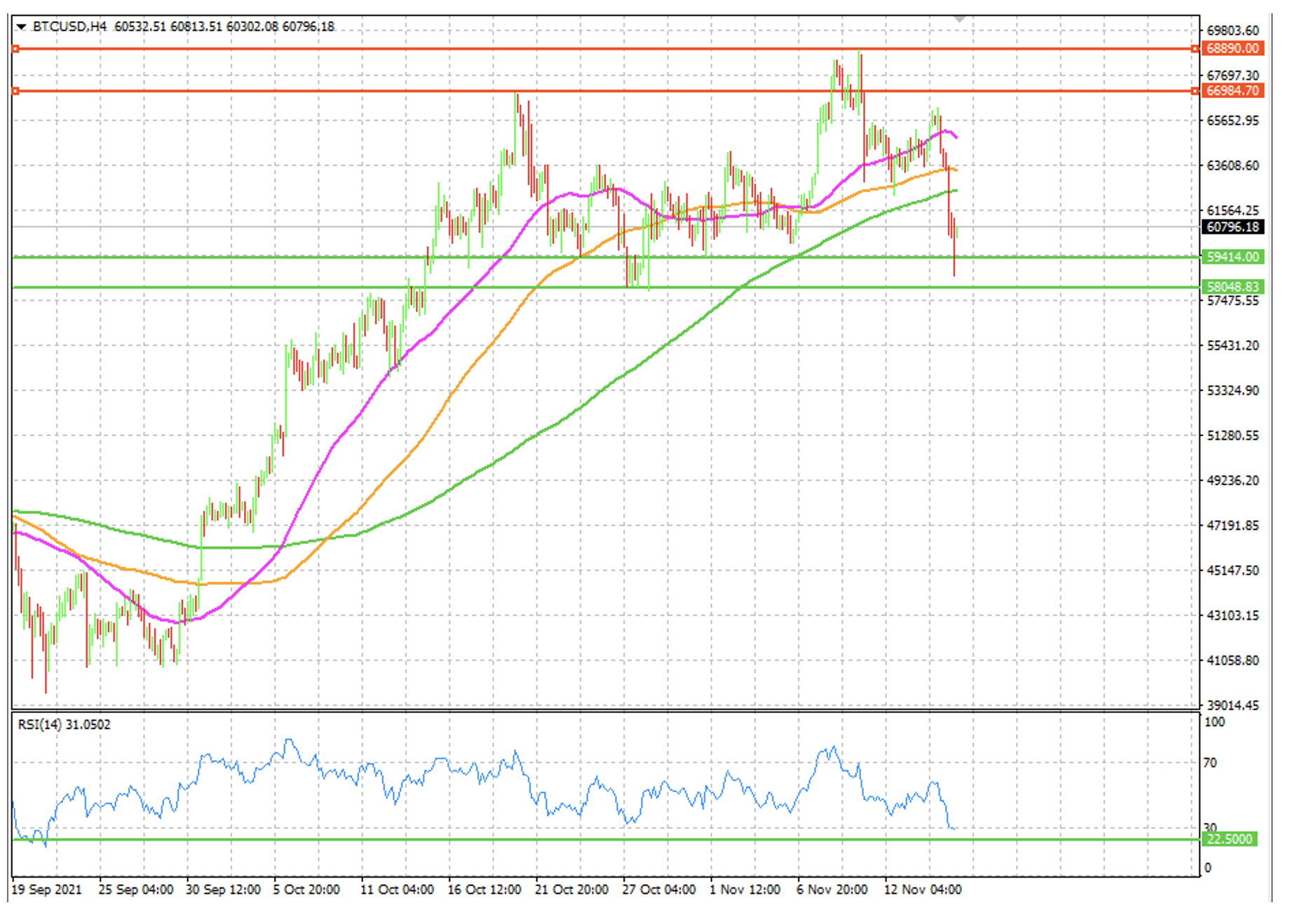The height and width of the screenshot is (924, 1293).
Task: Click the 57475.55 price axis value
Action: click(1233, 301)
